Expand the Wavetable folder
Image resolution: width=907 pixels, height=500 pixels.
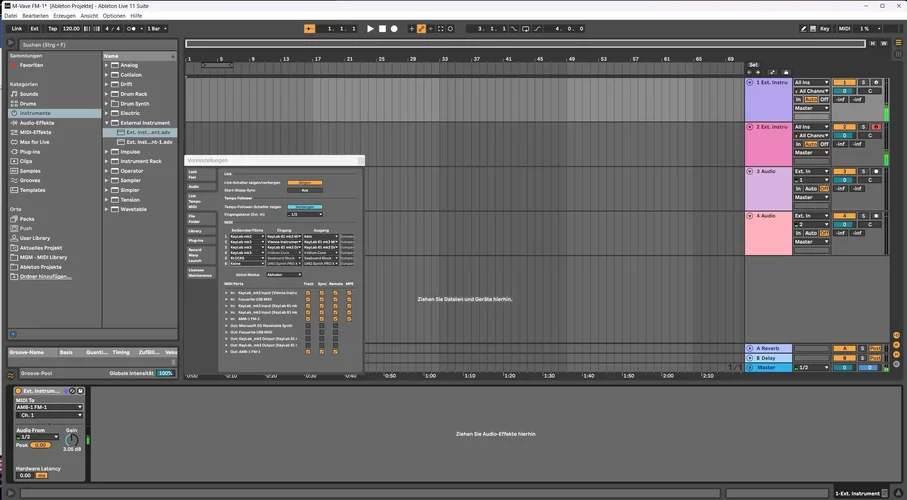107,209
